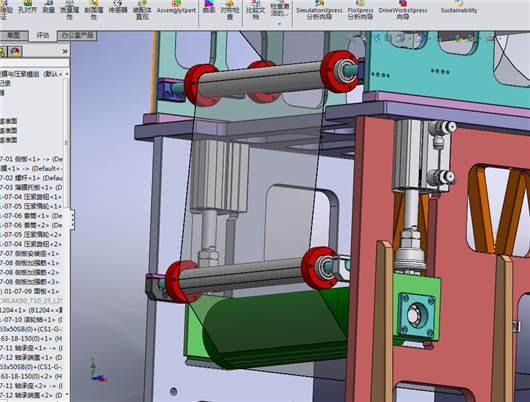The height and width of the screenshot is (402, 530).
Task: Click feature tree scroll-up arrow
Action: (67, 74)
